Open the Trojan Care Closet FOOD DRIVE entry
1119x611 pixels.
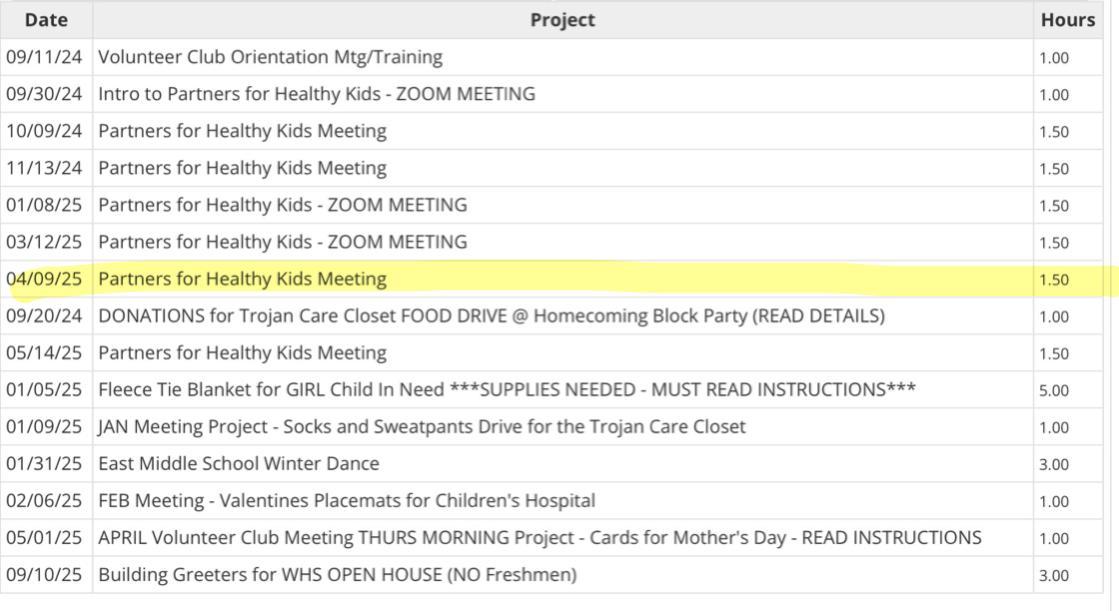[491, 316]
